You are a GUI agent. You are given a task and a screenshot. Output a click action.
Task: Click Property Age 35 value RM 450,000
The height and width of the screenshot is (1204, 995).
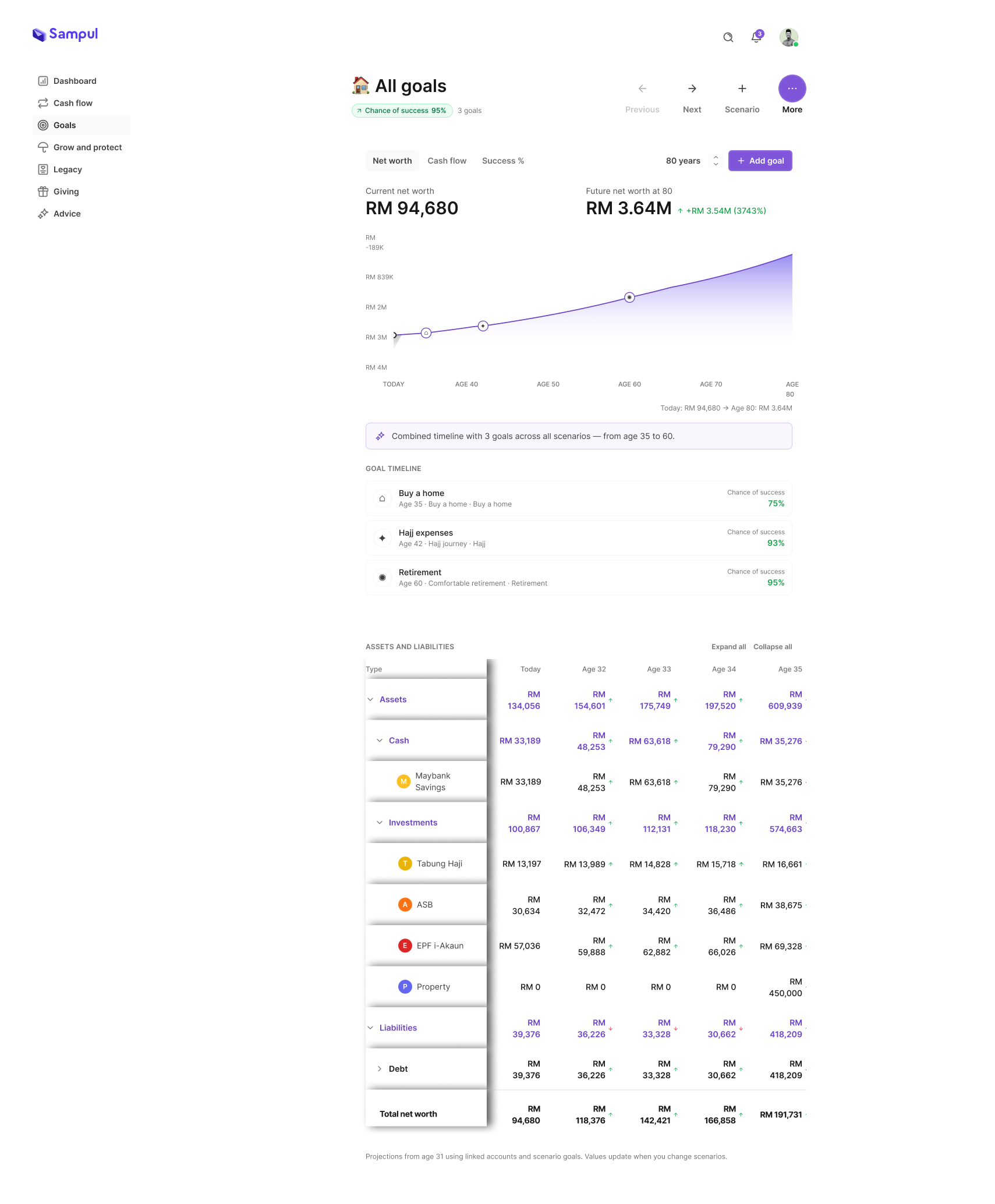pyautogui.click(x=785, y=987)
